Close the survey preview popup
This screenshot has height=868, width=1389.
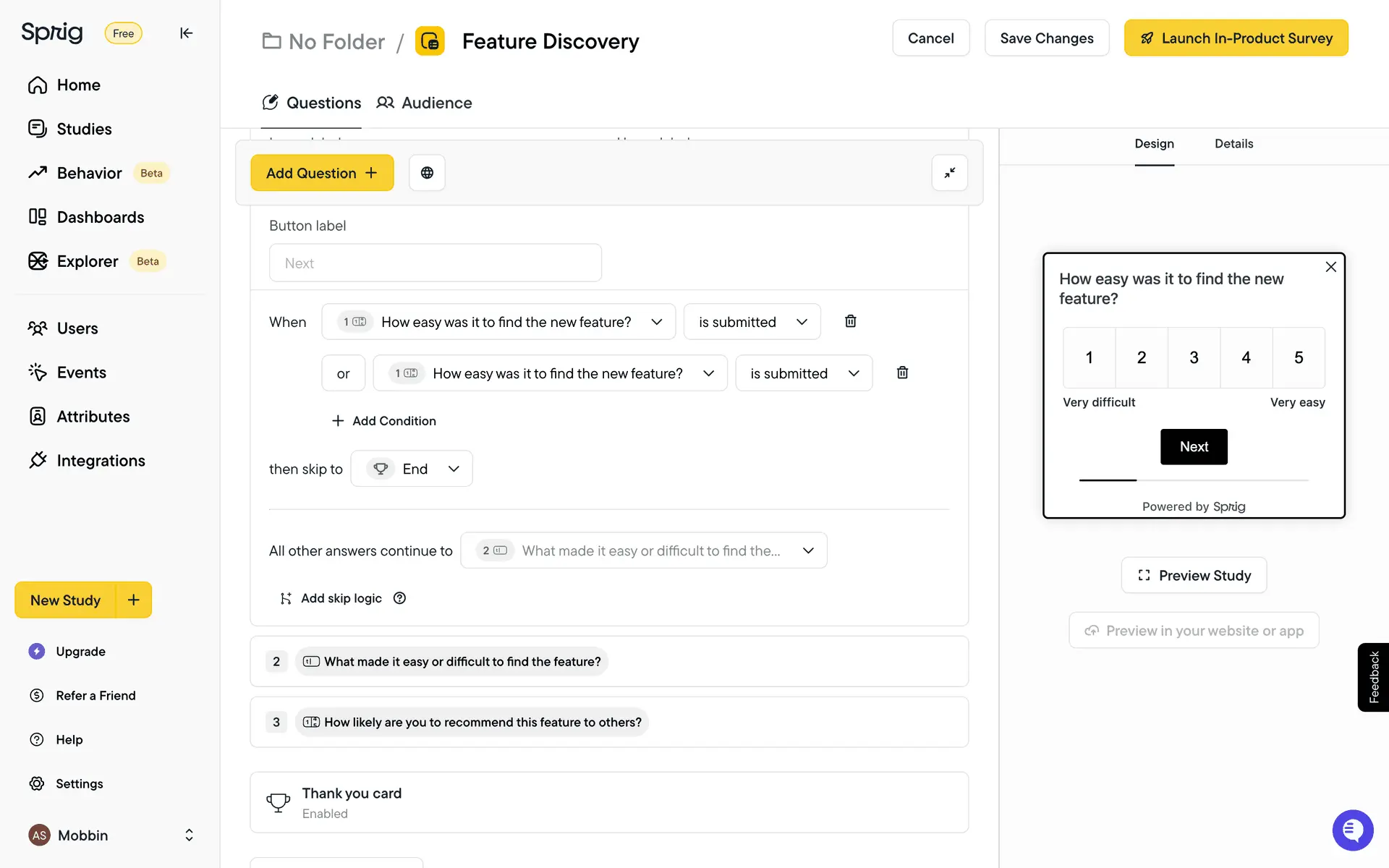1330,267
